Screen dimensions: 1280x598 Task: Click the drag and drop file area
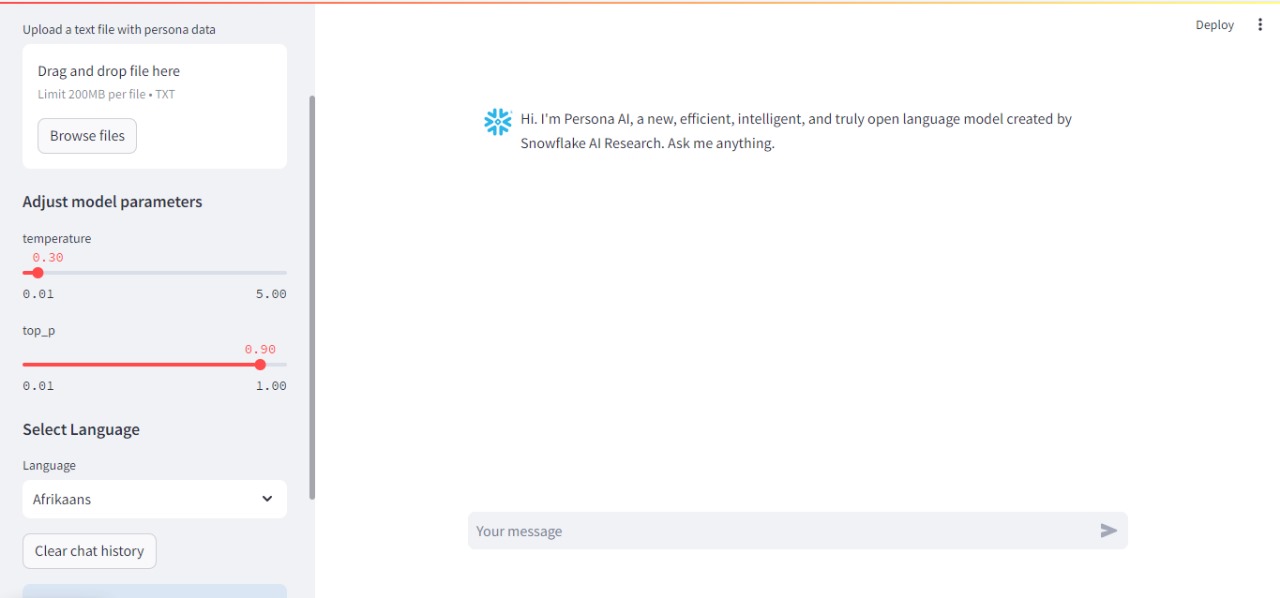pyautogui.click(x=155, y=106)
